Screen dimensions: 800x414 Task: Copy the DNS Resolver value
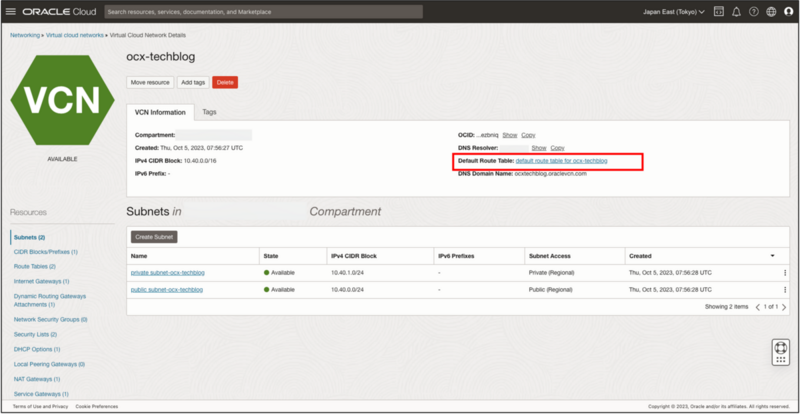[557, 148]
